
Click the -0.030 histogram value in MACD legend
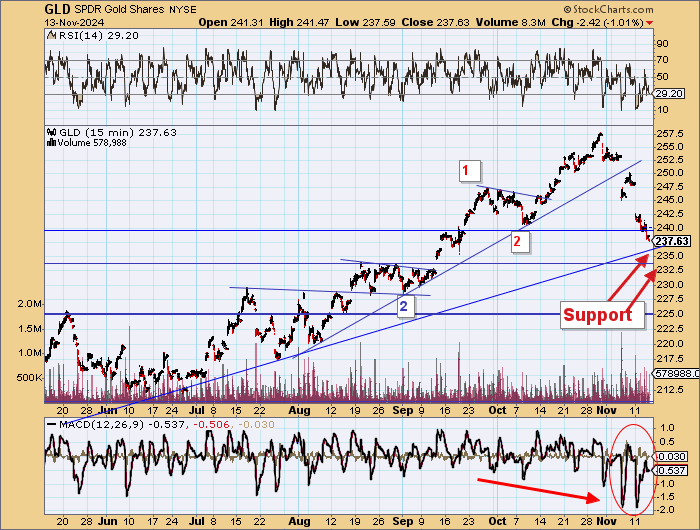coord(257,425)
